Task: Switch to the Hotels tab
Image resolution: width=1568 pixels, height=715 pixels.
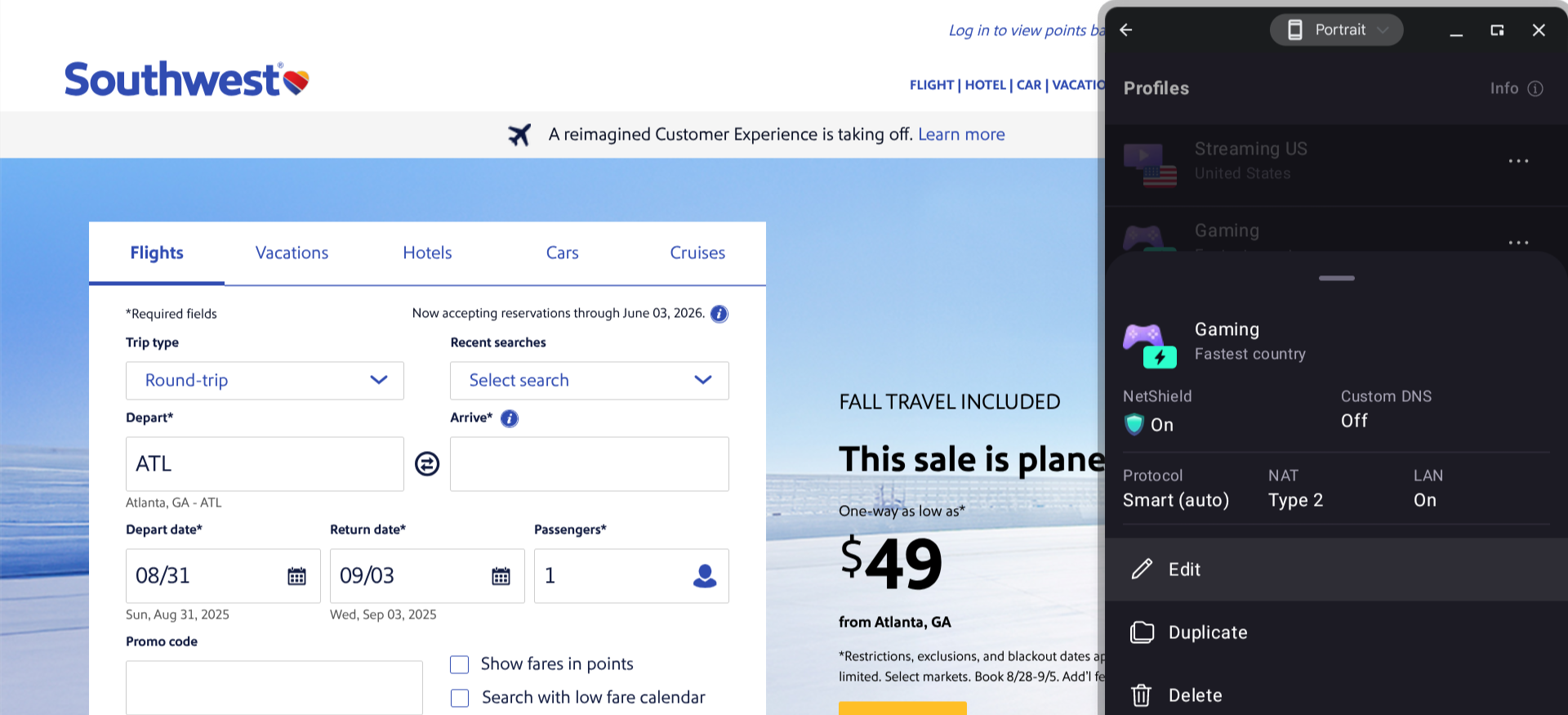Action: click(427, 253)
